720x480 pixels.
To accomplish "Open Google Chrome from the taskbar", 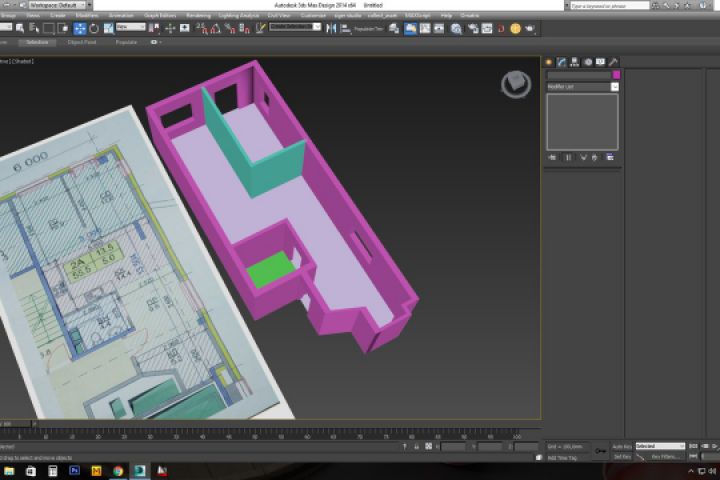I will coord(118,470).
